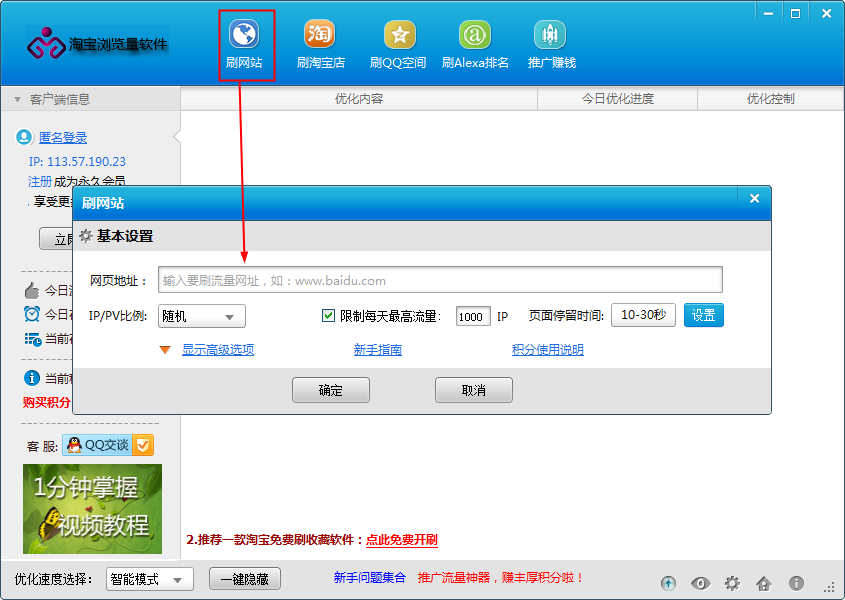This screenshot has width=845, height=600.
Task: Click the 一键隐藏 button
Action: [x=245, y=579]
